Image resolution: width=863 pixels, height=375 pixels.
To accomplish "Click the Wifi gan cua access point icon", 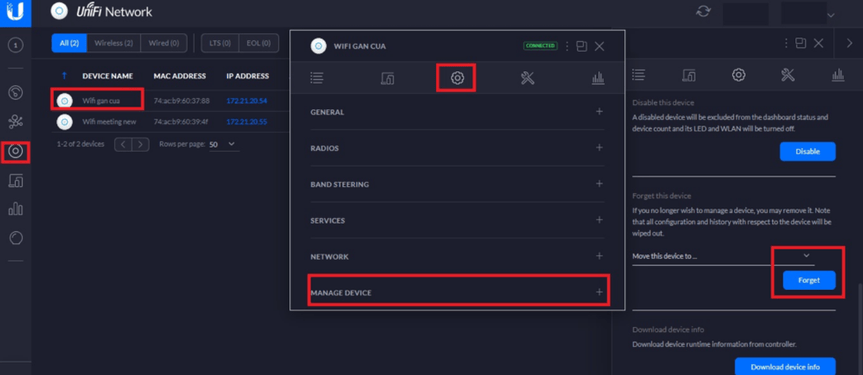I will point(64,101).
